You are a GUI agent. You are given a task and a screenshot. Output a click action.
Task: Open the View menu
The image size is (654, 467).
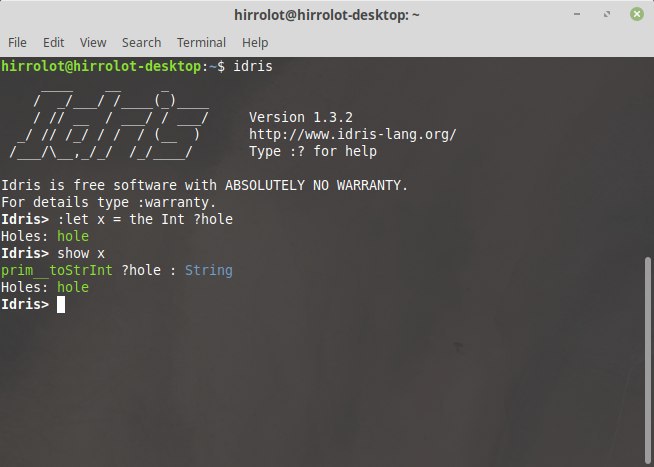point(93,43)
